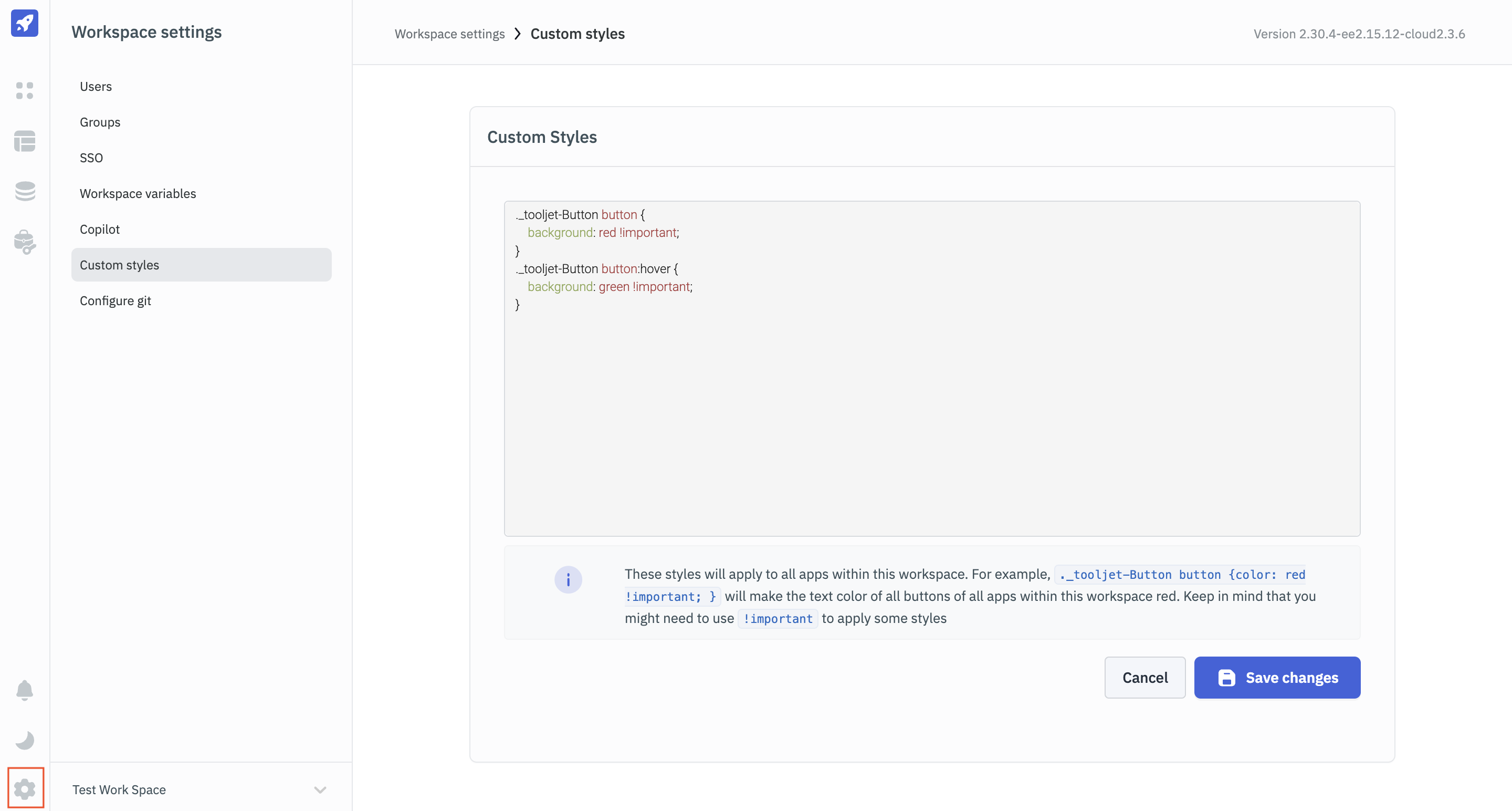
Task: Open the workspace settings gear icon
Action: tap(25, 789)
